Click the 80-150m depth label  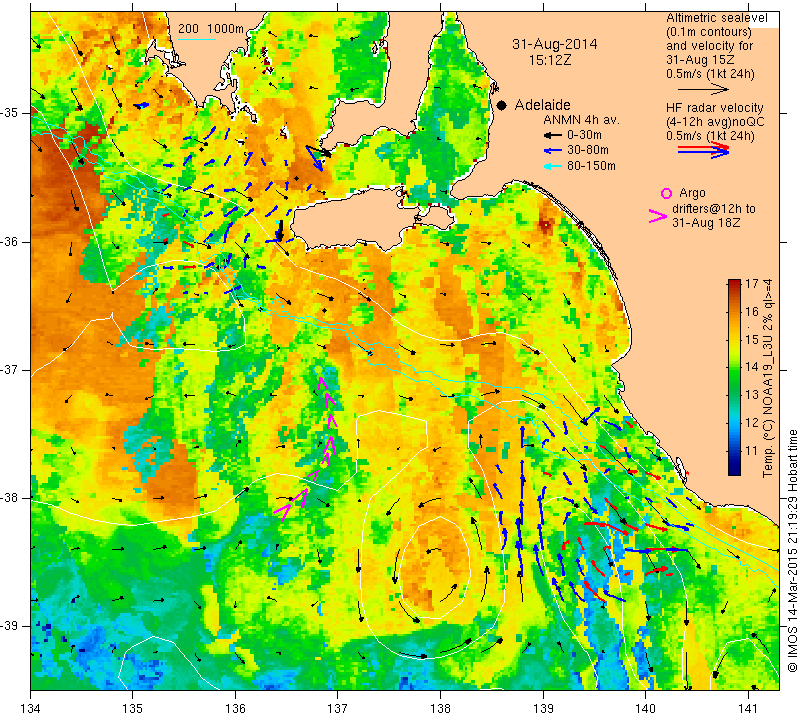[591, 166]
